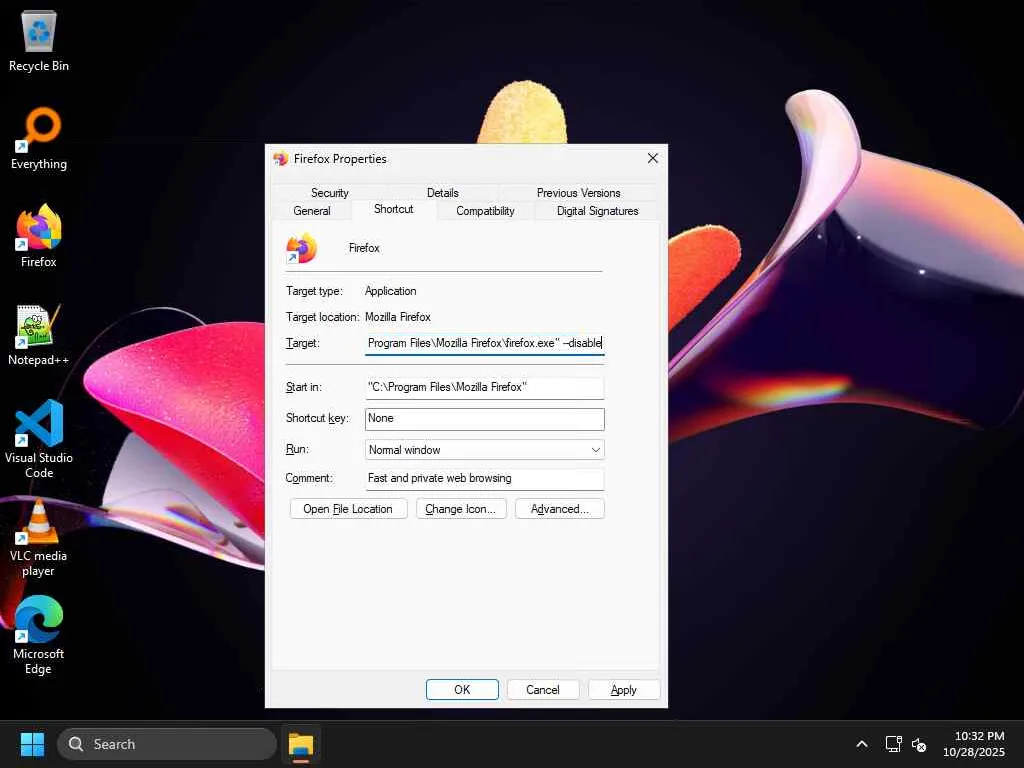The image size is (1024, 768).
Task: Confirm with the OK button
Action: 462,690
